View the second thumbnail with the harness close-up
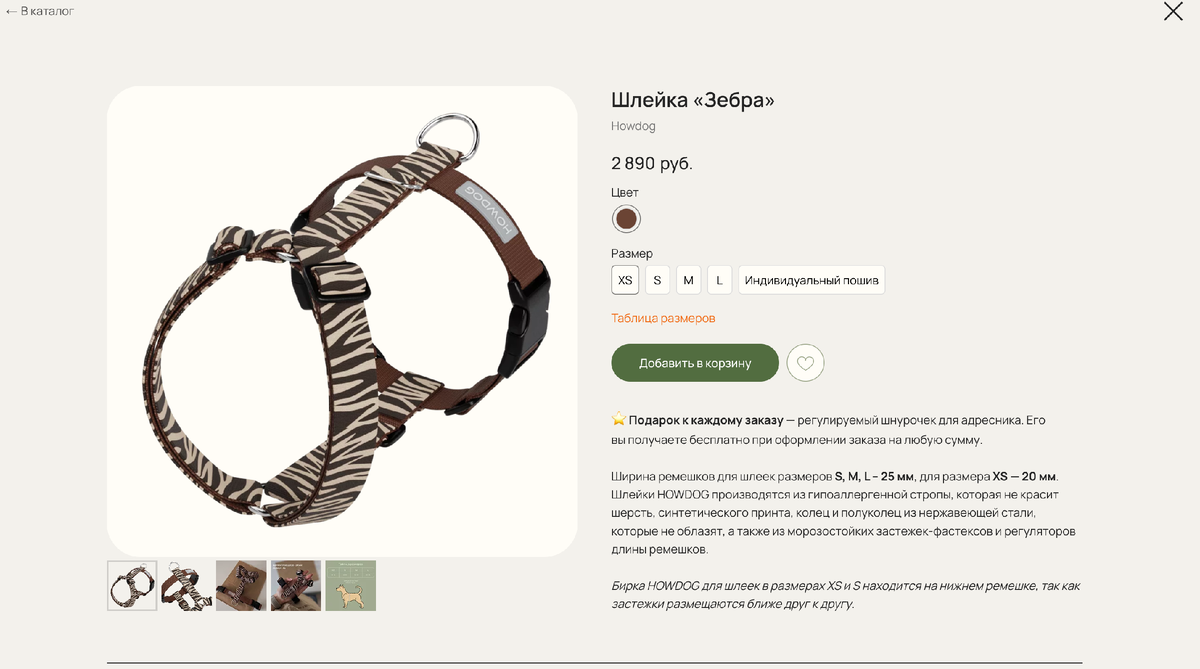Screen dimensions: 1200x669 pyautogui.click(x=187, y=585)
